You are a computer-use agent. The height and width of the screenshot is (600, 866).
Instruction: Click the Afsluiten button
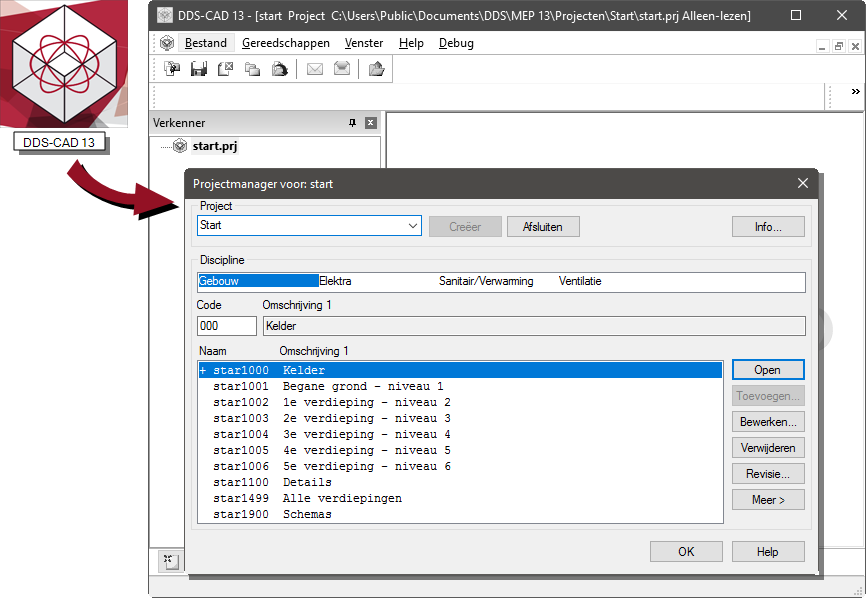coord(543,227)
